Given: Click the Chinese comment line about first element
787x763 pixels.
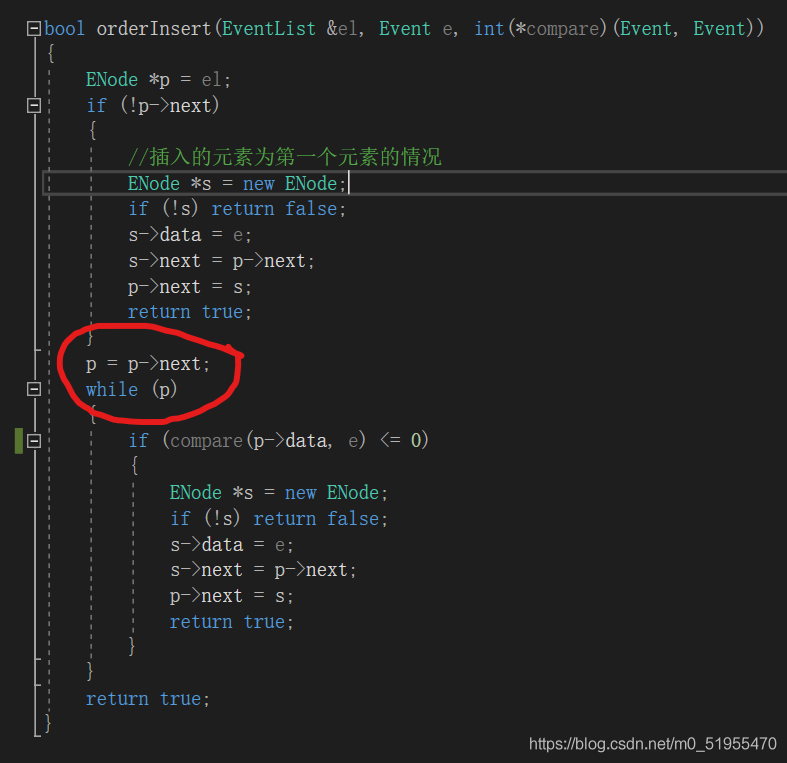Looking at the screenshot, I should [285, 157].
